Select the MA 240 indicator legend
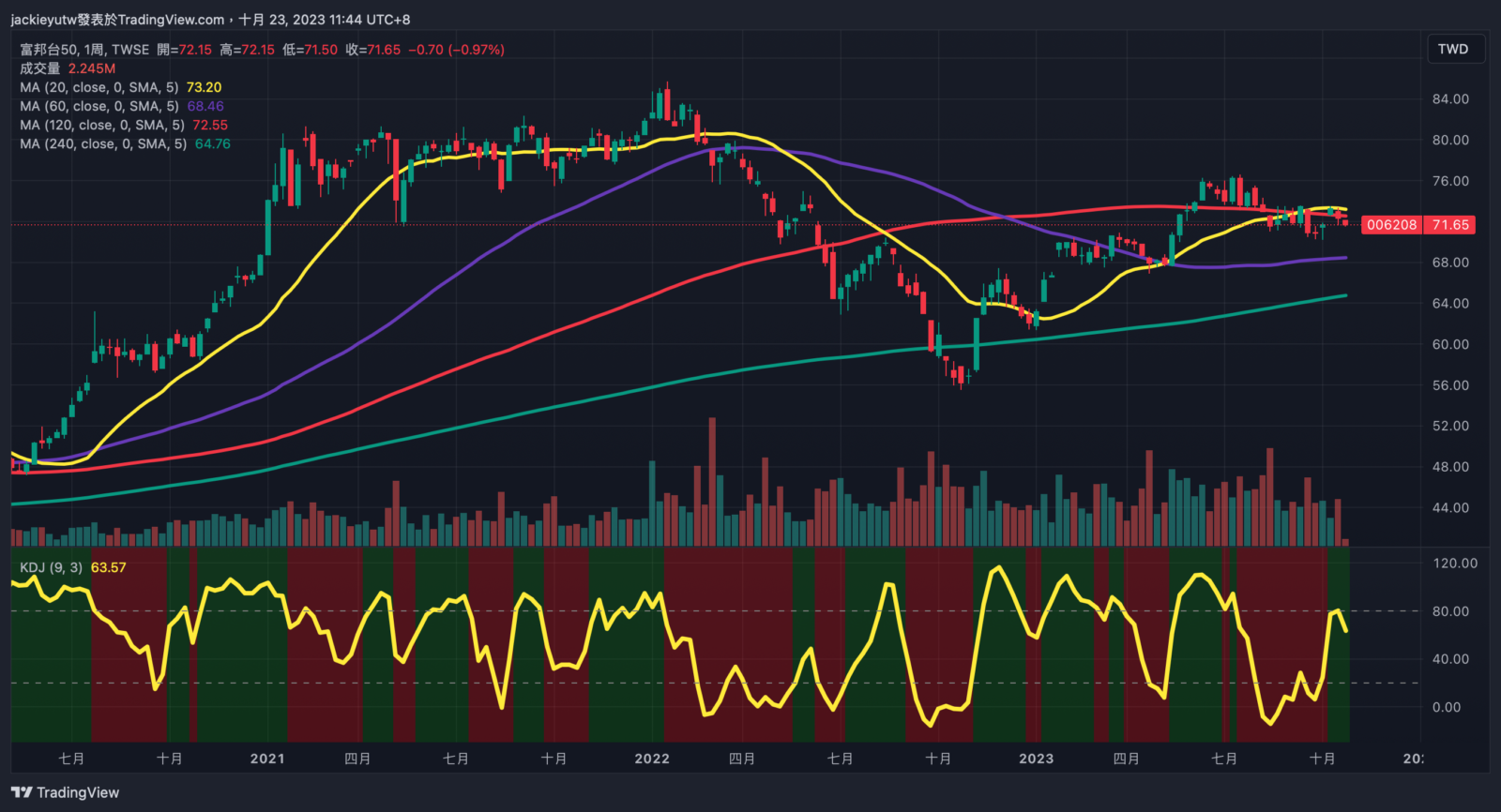 pos(102,143)
